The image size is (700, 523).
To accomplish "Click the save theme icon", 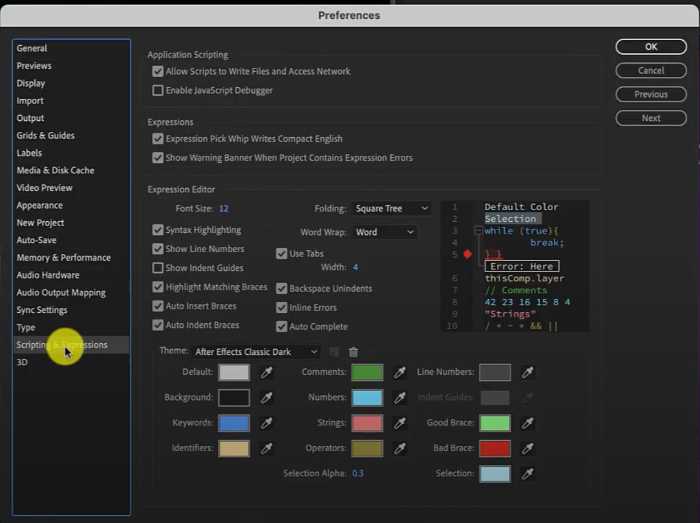I will coord(333,352).
